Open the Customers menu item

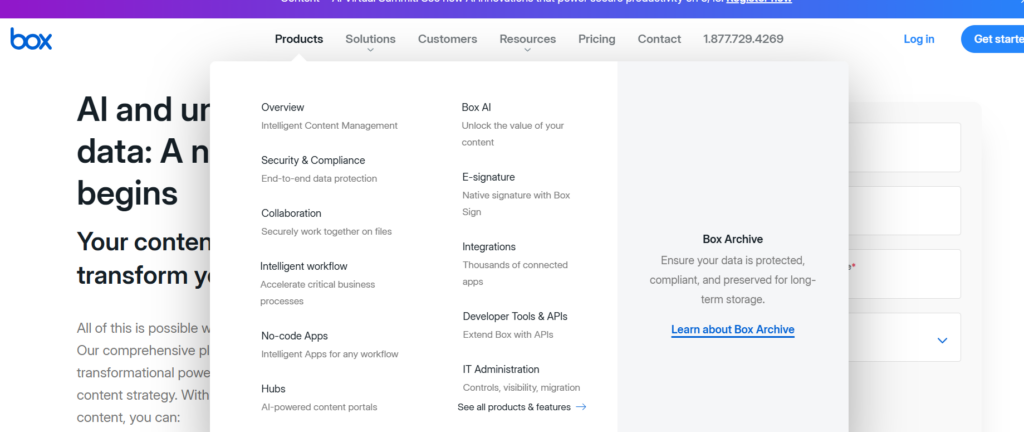tap(447, 40)
